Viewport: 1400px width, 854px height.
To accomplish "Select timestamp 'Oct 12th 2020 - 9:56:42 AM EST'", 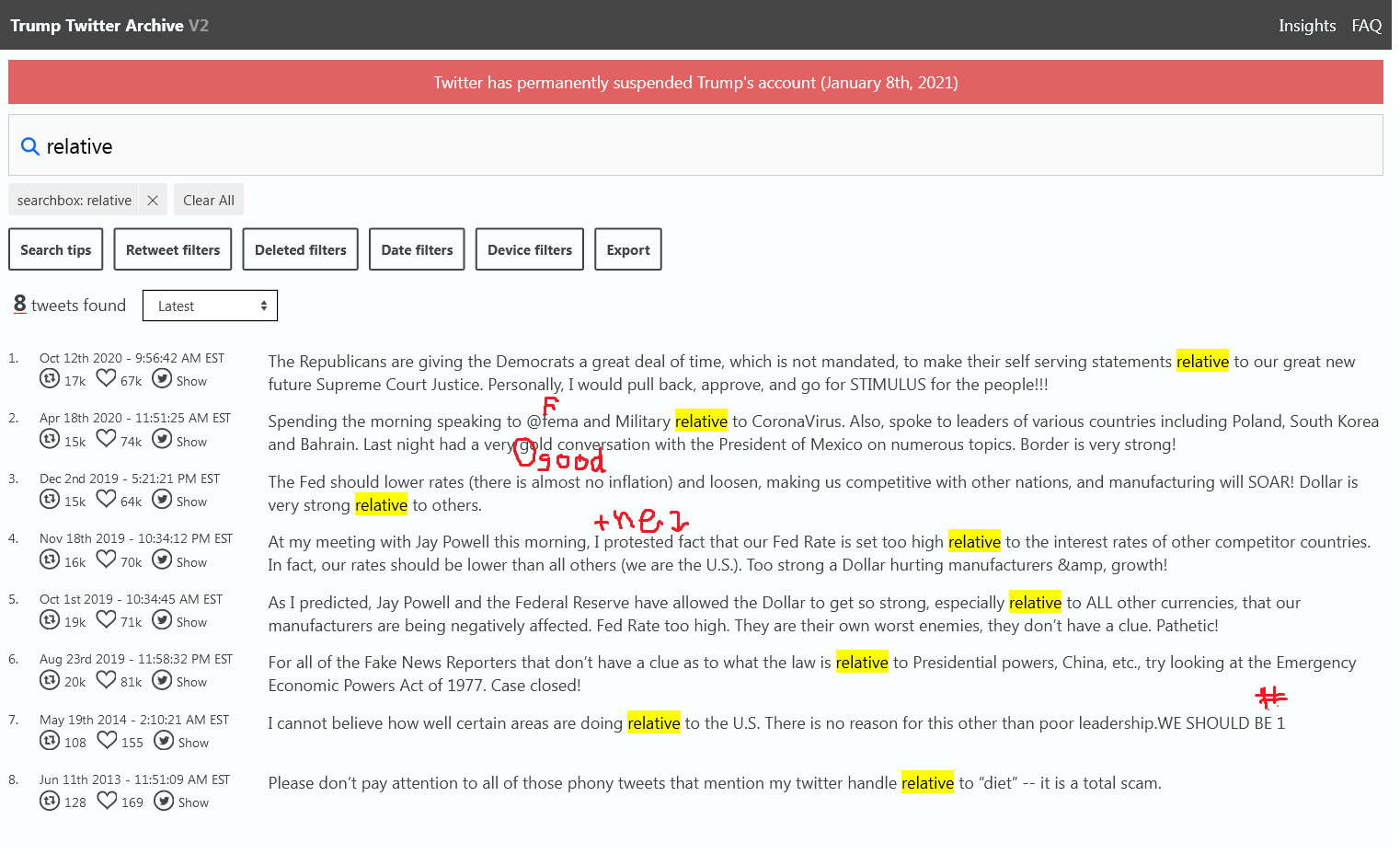I will (x=132, y=358).
